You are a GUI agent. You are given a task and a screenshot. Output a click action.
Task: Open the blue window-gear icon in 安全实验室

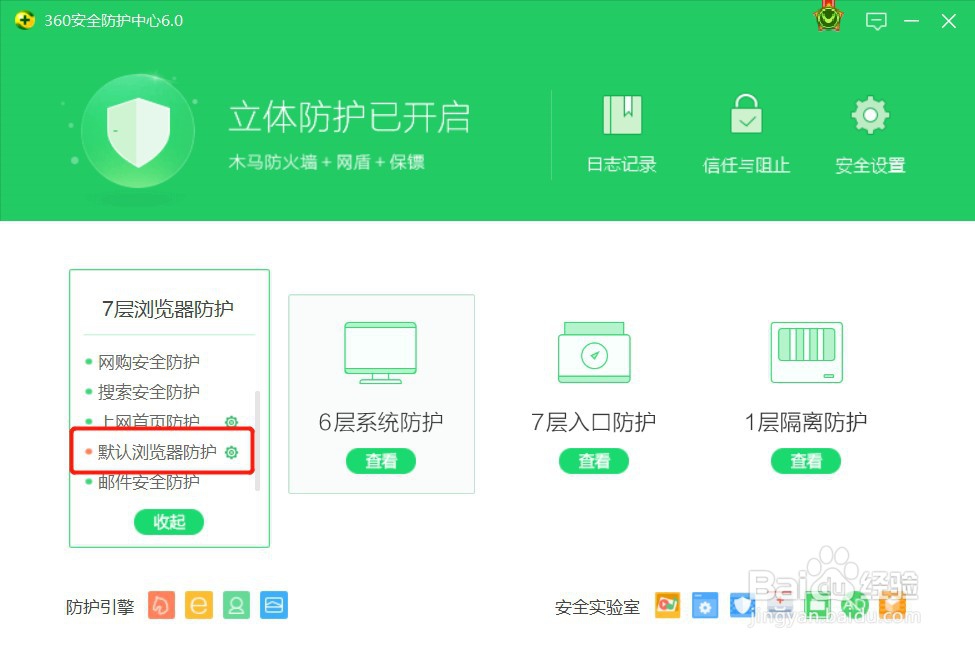[705, 605]
